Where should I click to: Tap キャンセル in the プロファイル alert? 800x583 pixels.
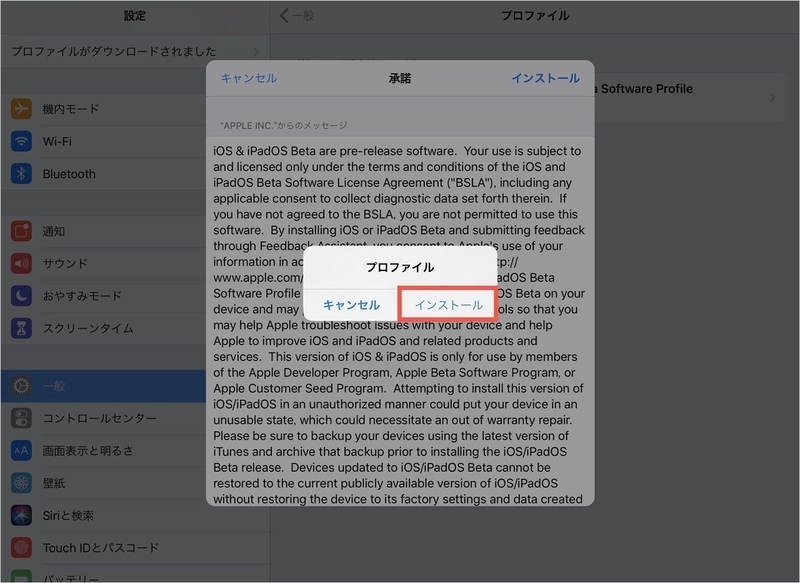351,305
